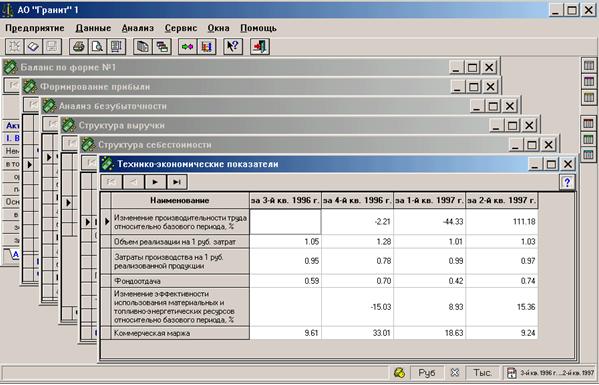Click the exit door icon in the toolbar
Viewport: 599px width, 385px height.
(x=260, y=47)
